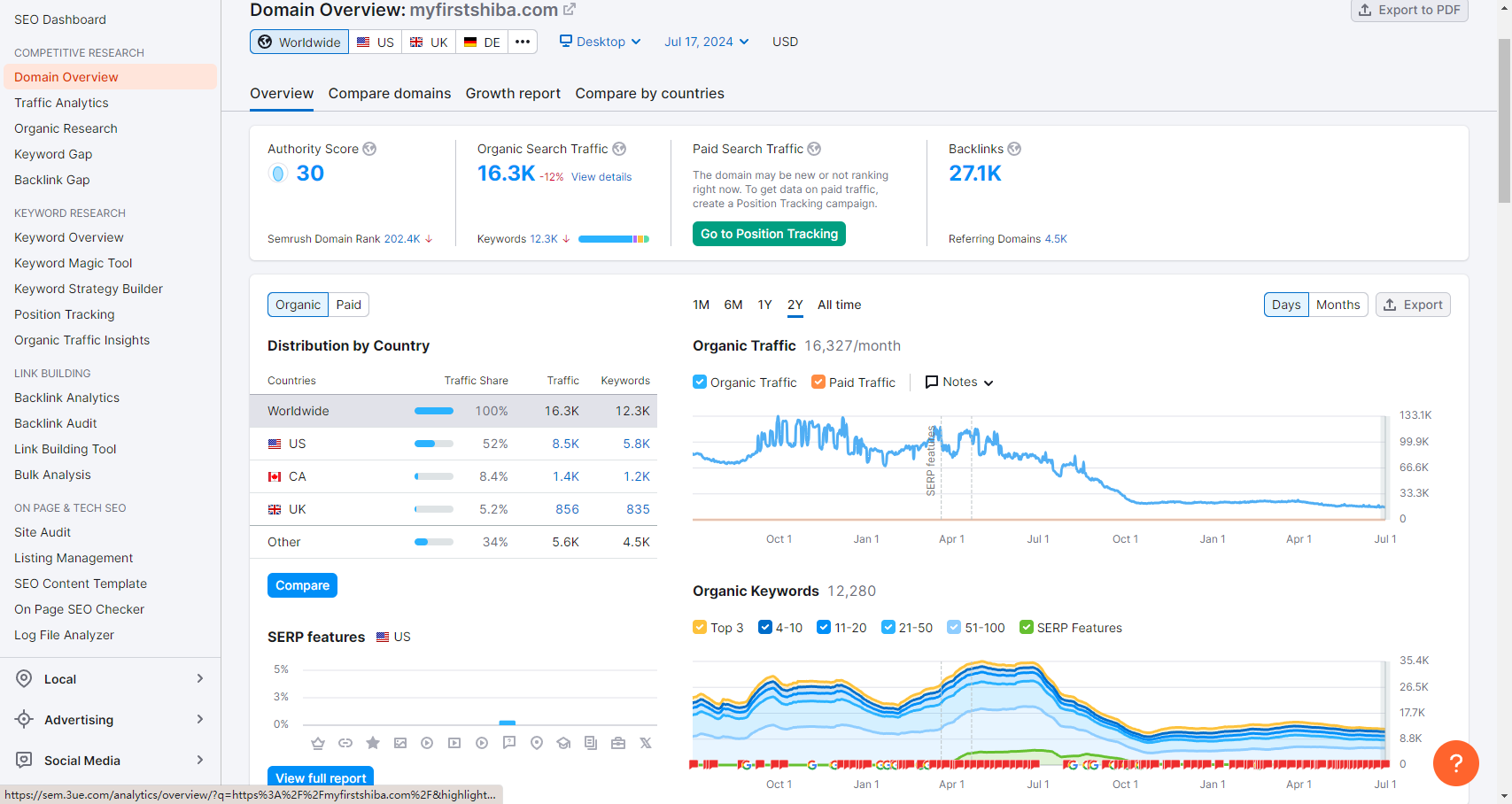Click the orange help question mark button

click(x=1456, y=762)
